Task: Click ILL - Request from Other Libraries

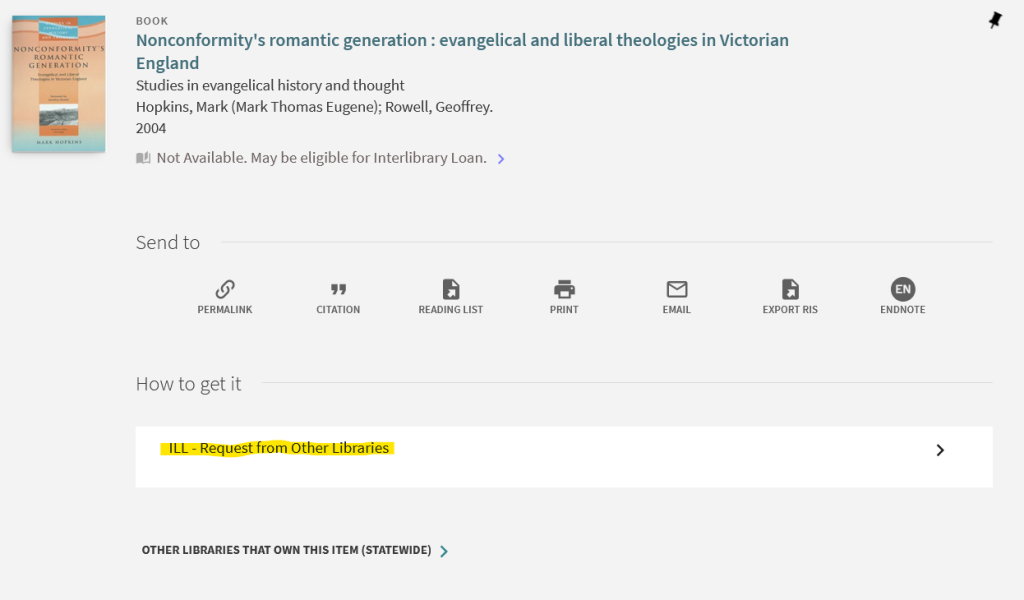Action: 278,448
